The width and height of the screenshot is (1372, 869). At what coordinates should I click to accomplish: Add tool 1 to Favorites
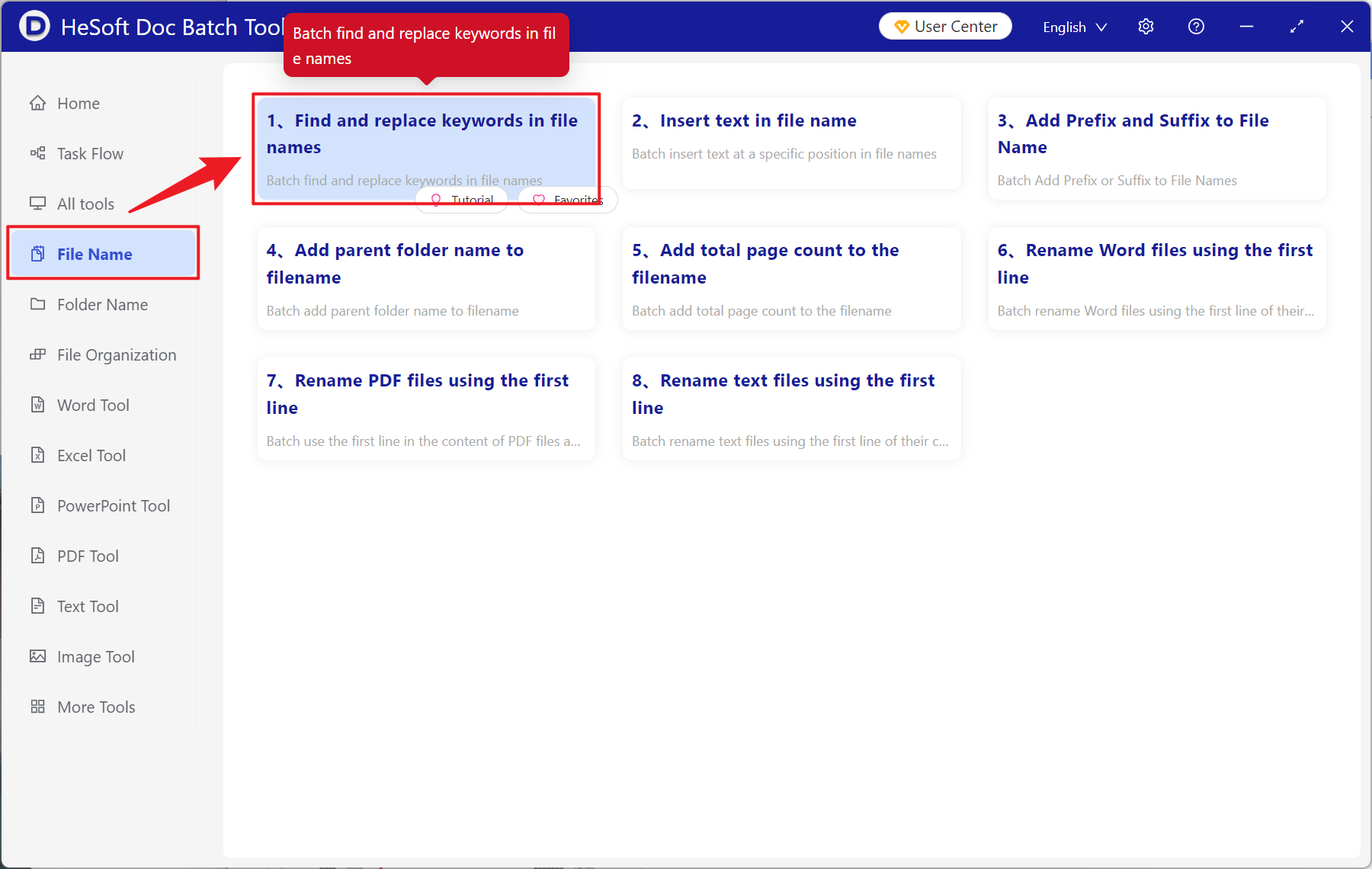click(567, 200)
